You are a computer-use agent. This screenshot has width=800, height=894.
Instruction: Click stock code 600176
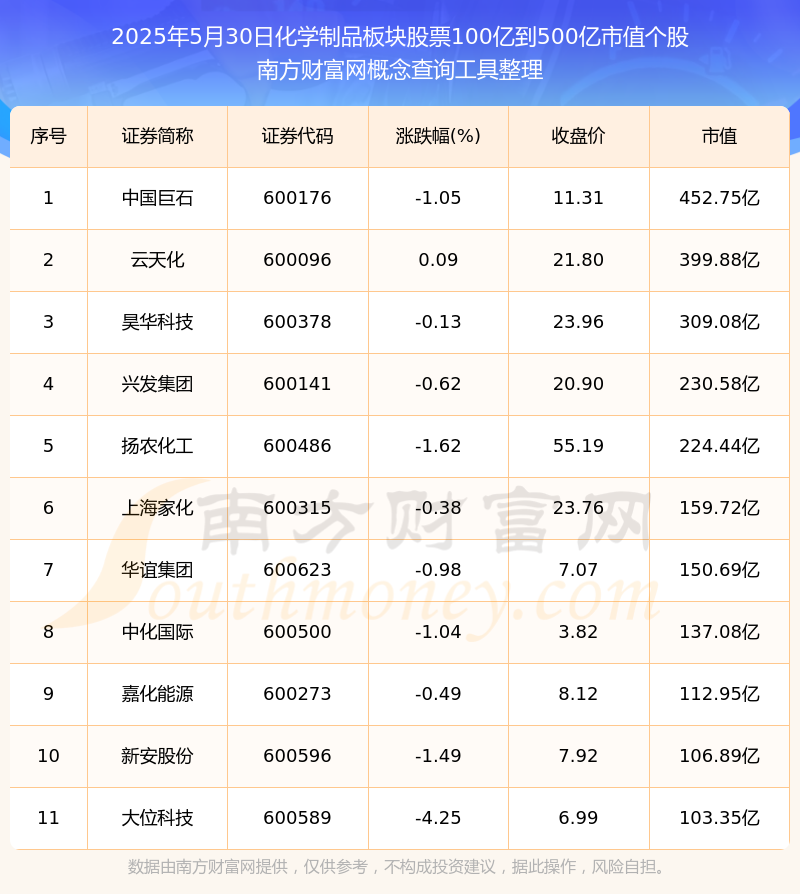[x=298, y=198]
